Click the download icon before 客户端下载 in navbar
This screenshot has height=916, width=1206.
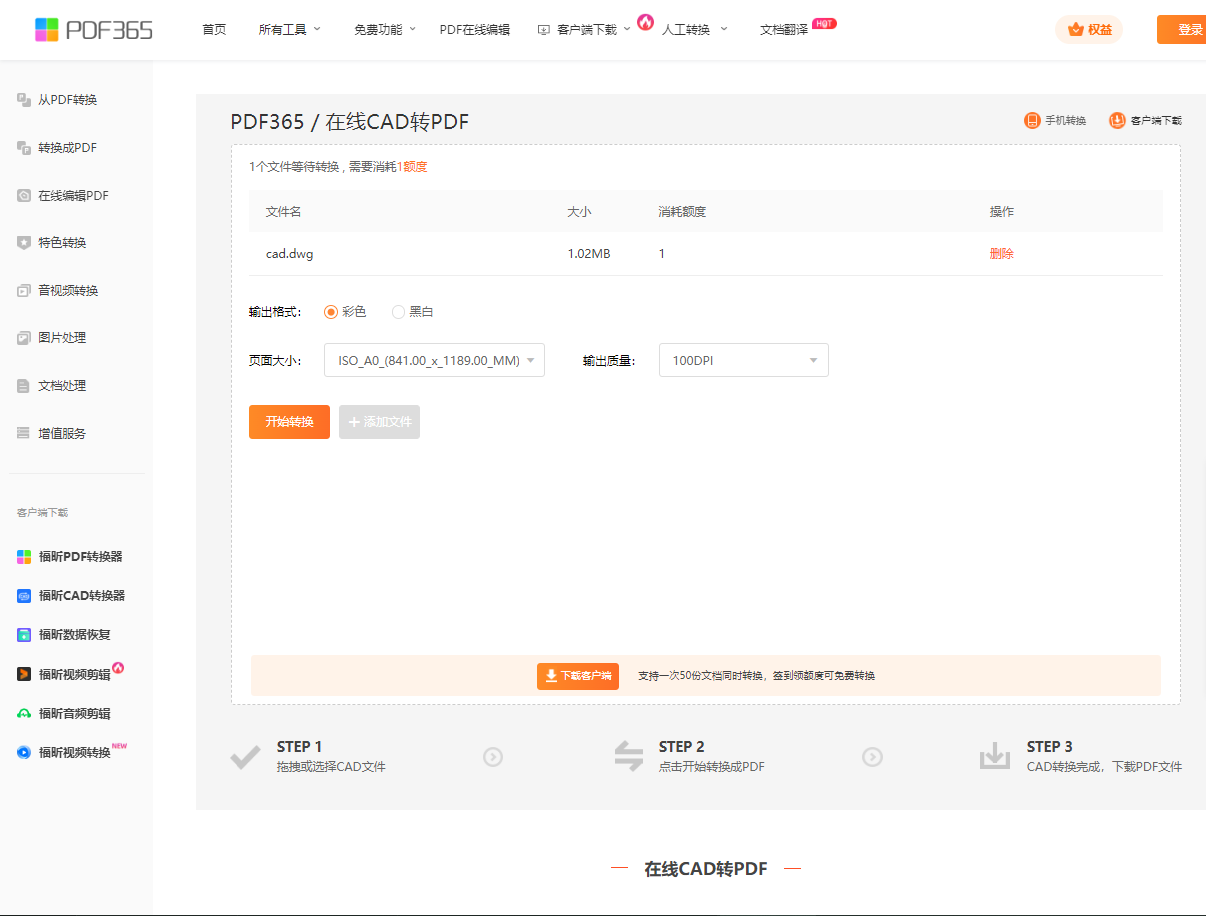(x=544, y=30)
